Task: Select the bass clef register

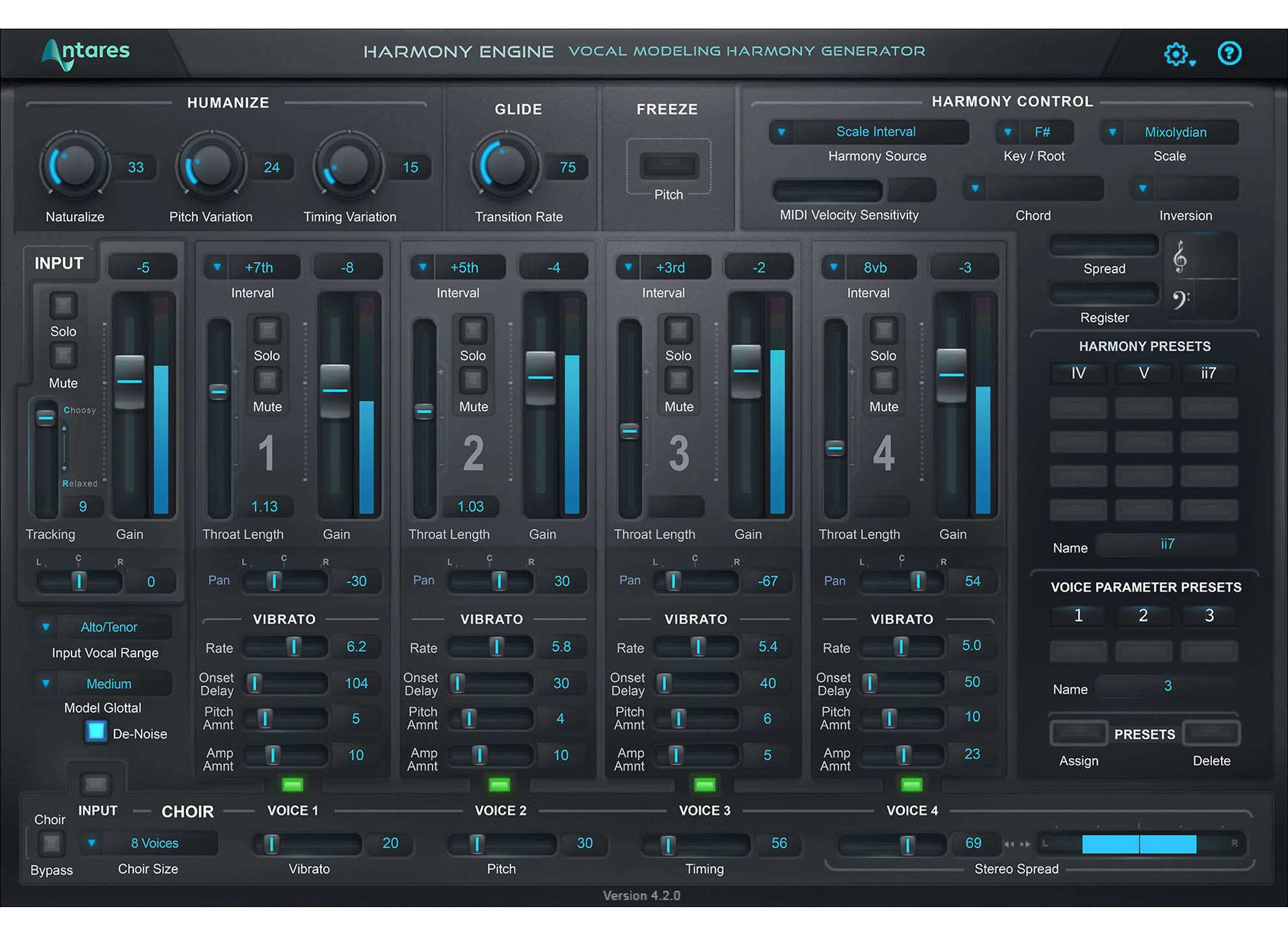Action: coord(1181,299)
